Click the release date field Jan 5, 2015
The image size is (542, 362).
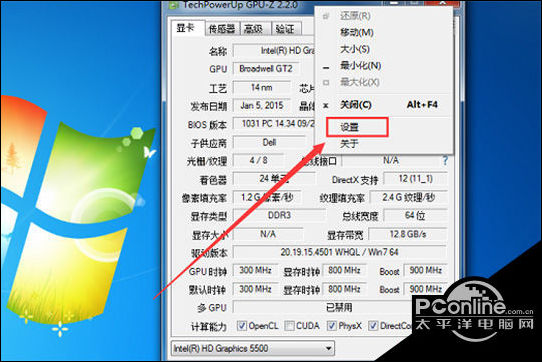pyautogui.click(x=262, y=105)
